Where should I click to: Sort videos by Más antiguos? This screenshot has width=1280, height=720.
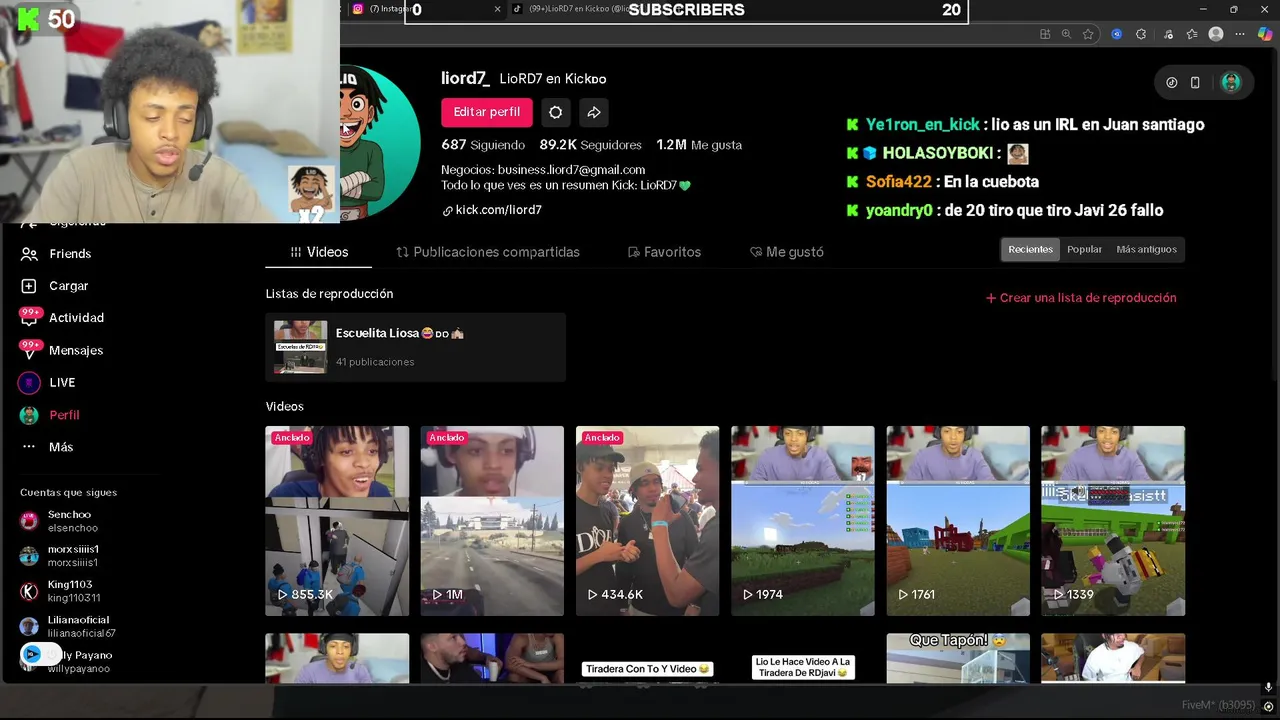point(1146,249)
